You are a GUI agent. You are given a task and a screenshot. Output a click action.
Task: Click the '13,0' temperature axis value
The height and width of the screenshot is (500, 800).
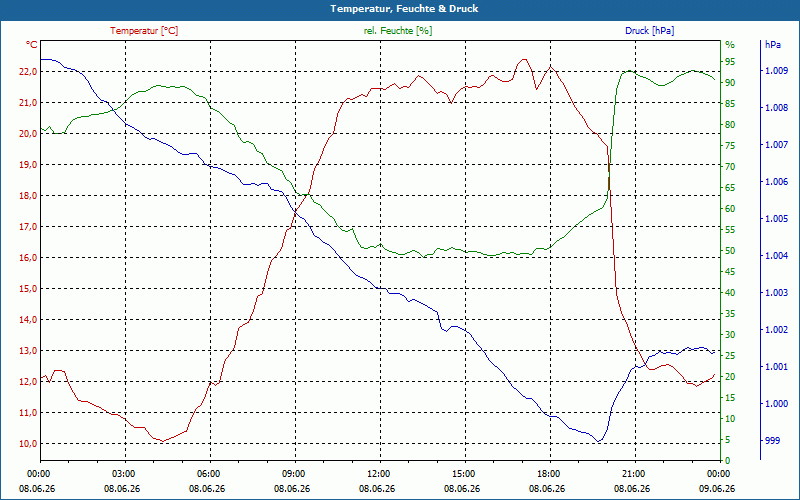click(x=28, y=351)
